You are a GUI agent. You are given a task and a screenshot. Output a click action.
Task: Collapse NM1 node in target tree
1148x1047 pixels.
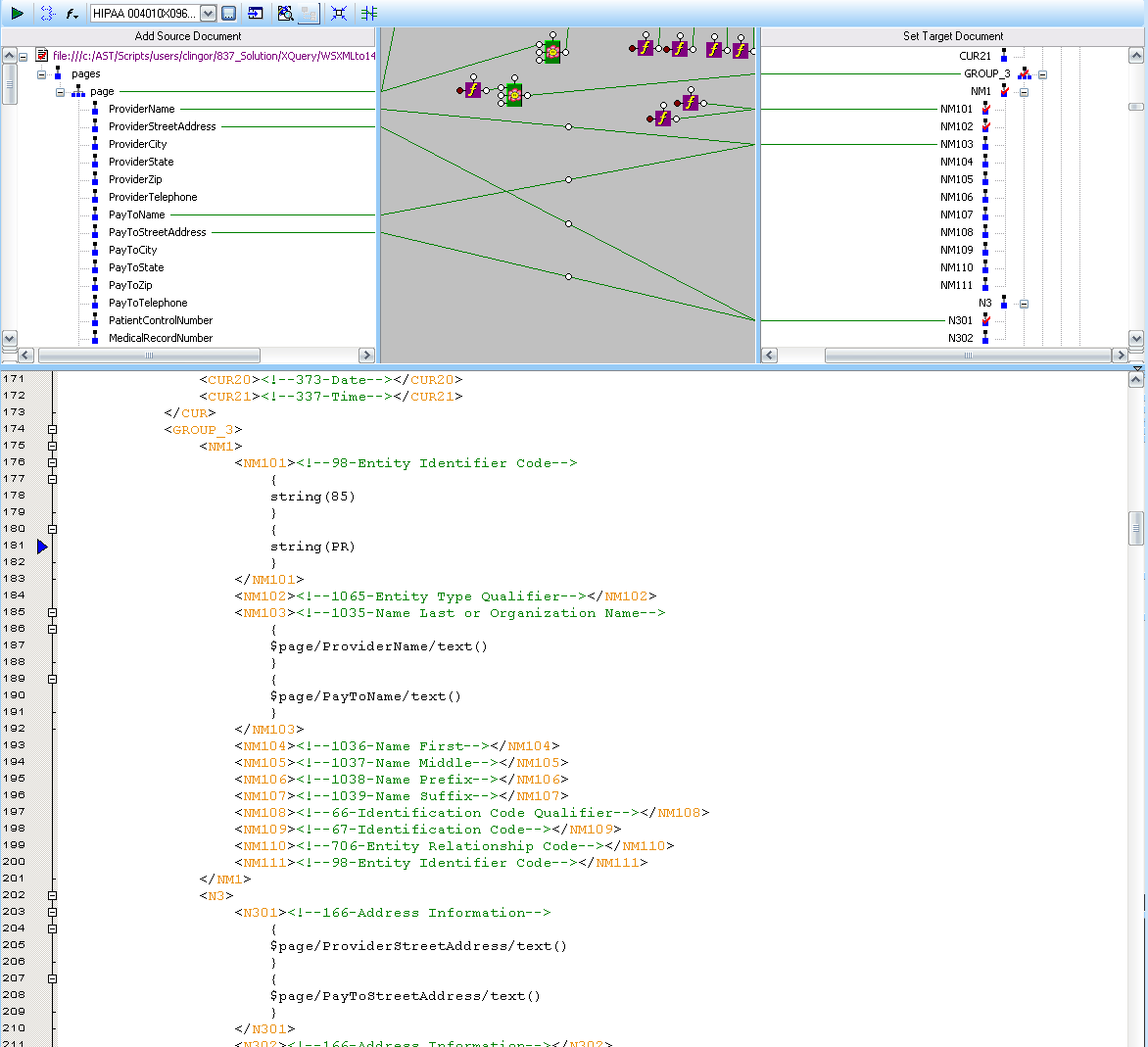point(1025,92)
